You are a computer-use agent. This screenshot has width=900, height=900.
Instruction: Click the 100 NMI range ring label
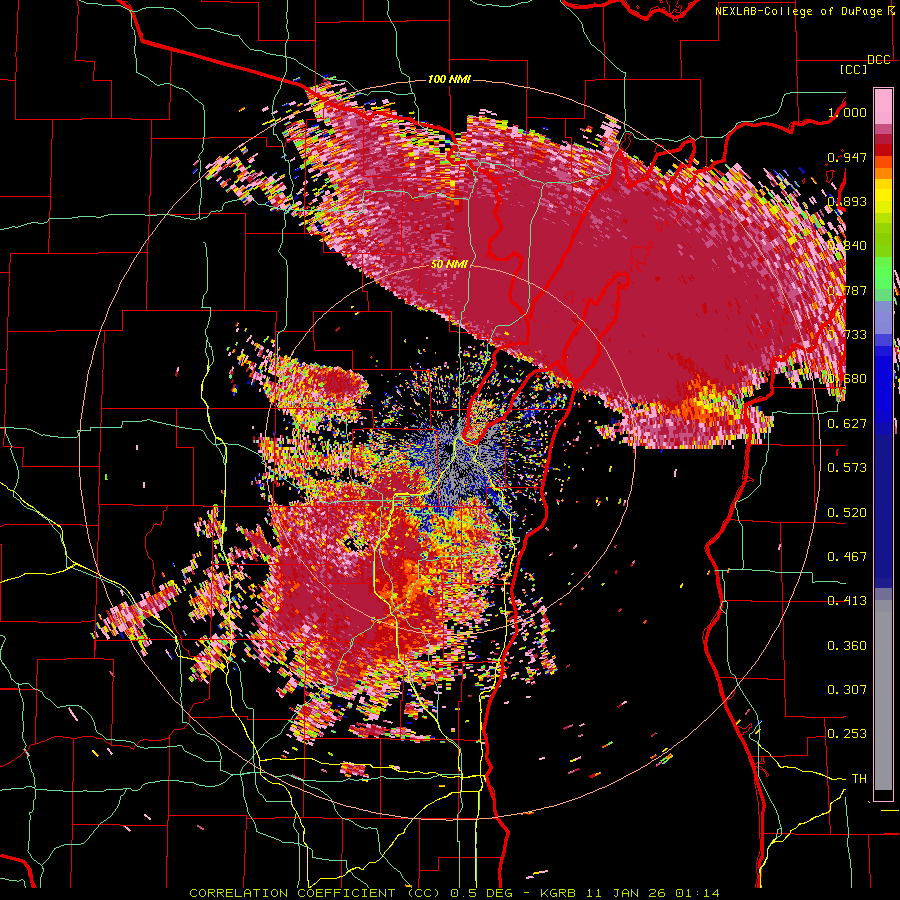click(x=449, y=79)
